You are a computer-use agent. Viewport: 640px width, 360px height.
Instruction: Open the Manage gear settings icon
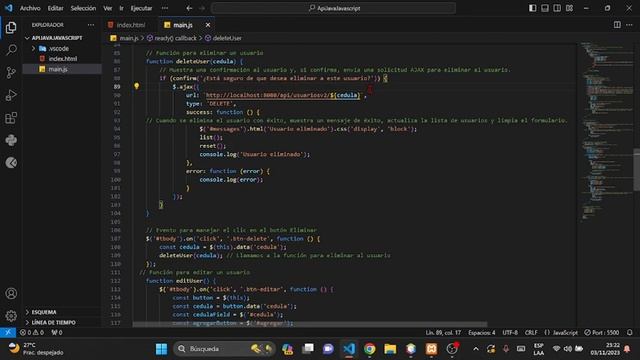pyautogui.click(x=11, y=316)
